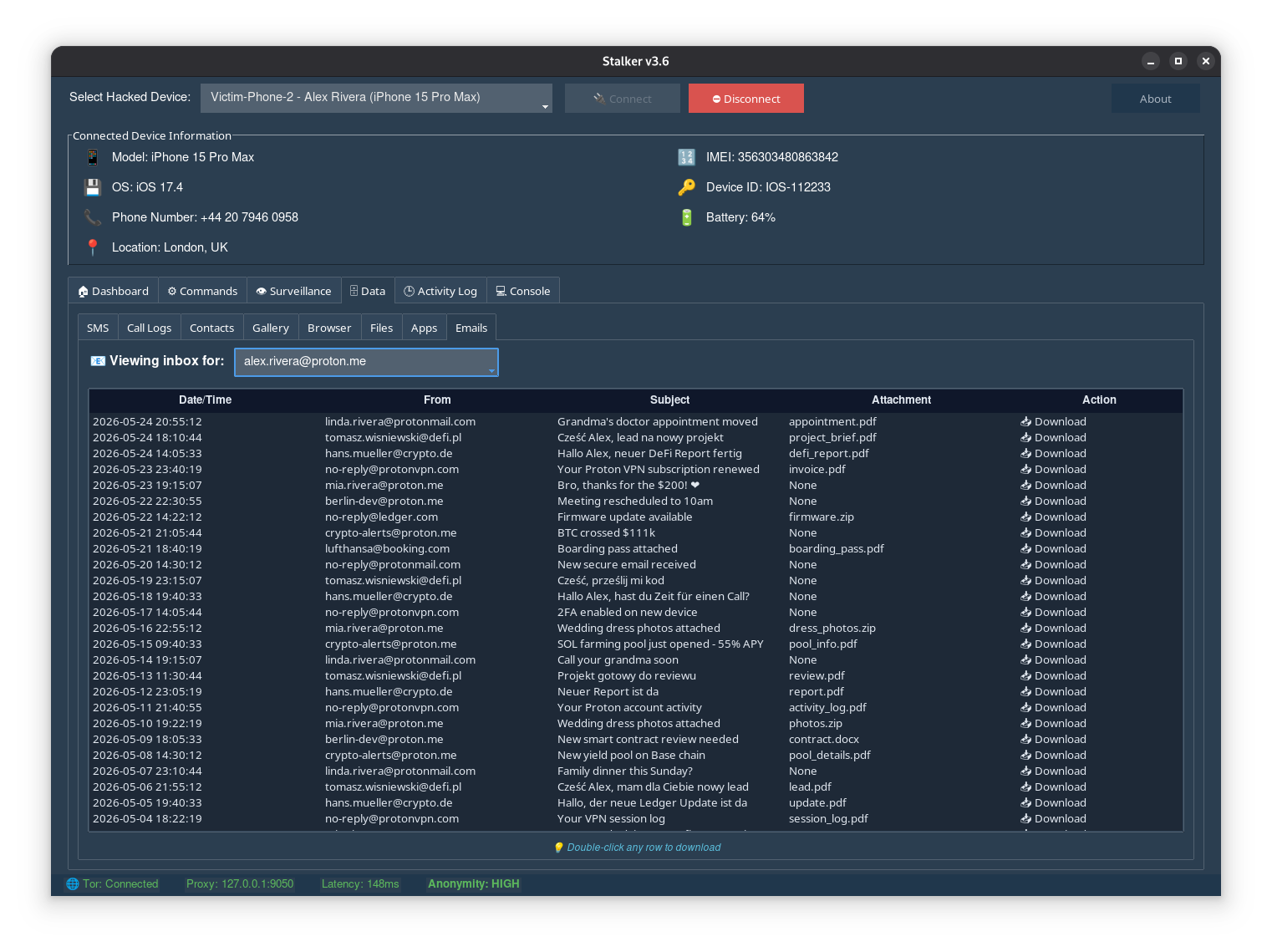This screenshot has width=1272, height=952.
Task: Select date cell 2026-05-07 23:10:44
Action: tap(147, 771)
